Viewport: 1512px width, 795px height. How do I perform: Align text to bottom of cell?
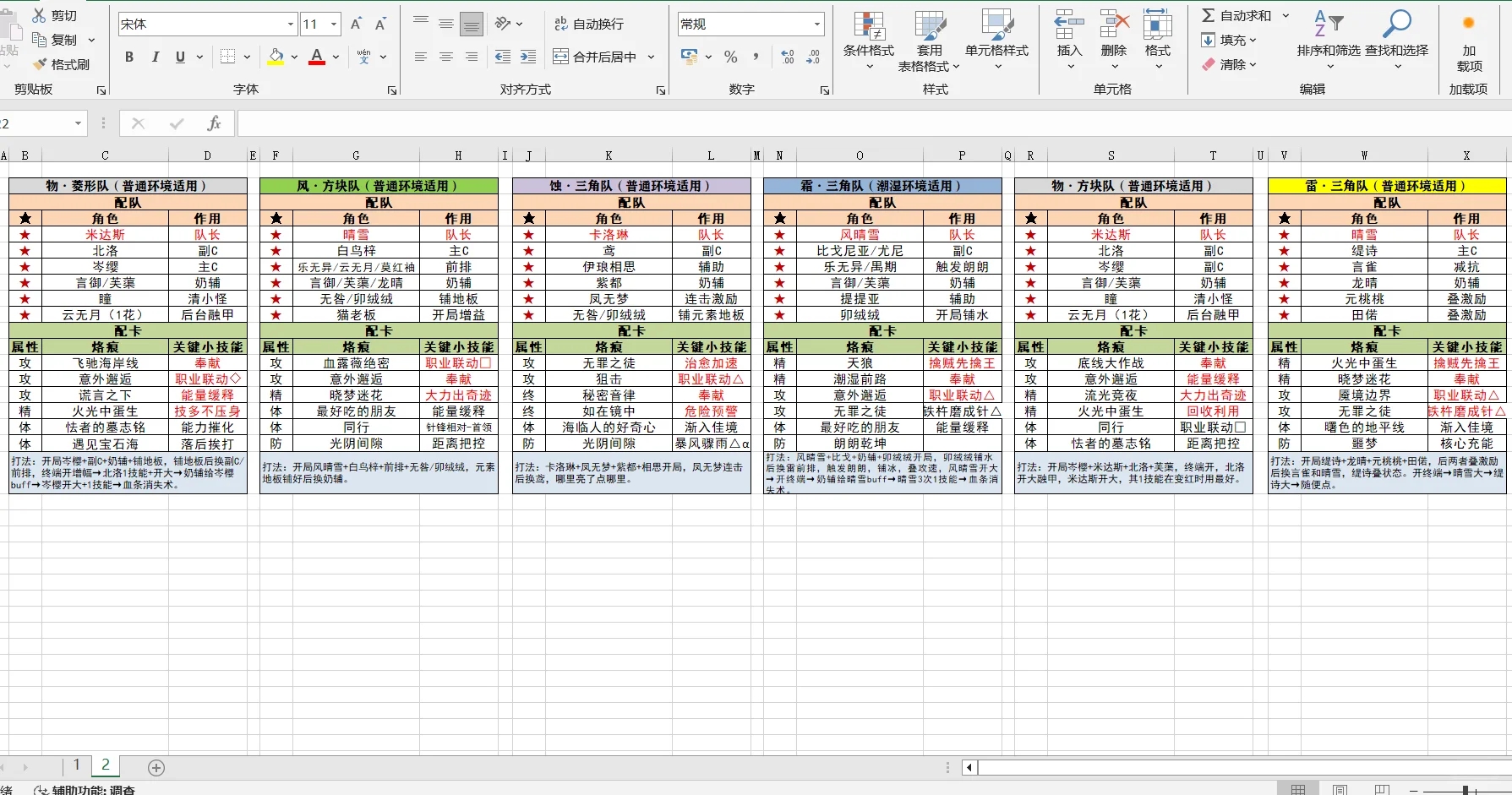click(472, 24)
